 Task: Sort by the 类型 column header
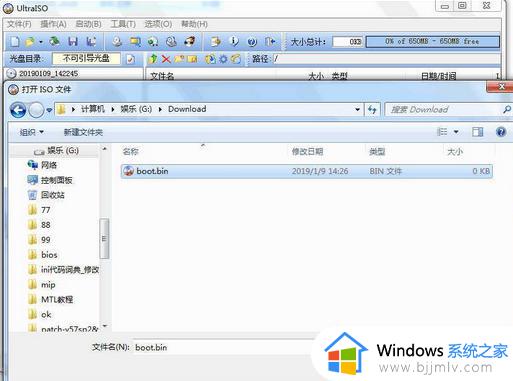pyautogui.click(x=377, y=152)
